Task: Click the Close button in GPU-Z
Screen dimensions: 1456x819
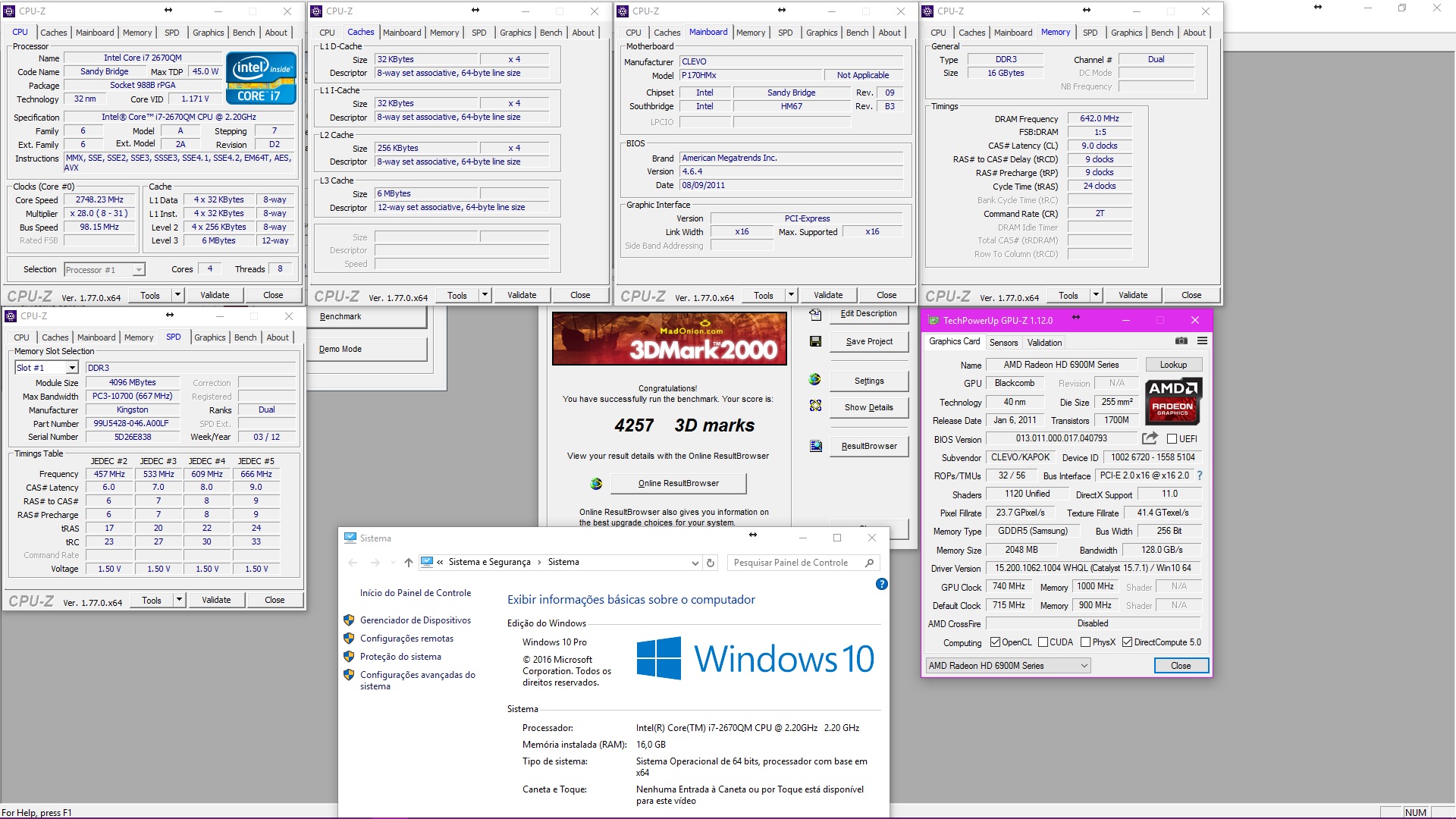Action: click(x=1181, y=666)
